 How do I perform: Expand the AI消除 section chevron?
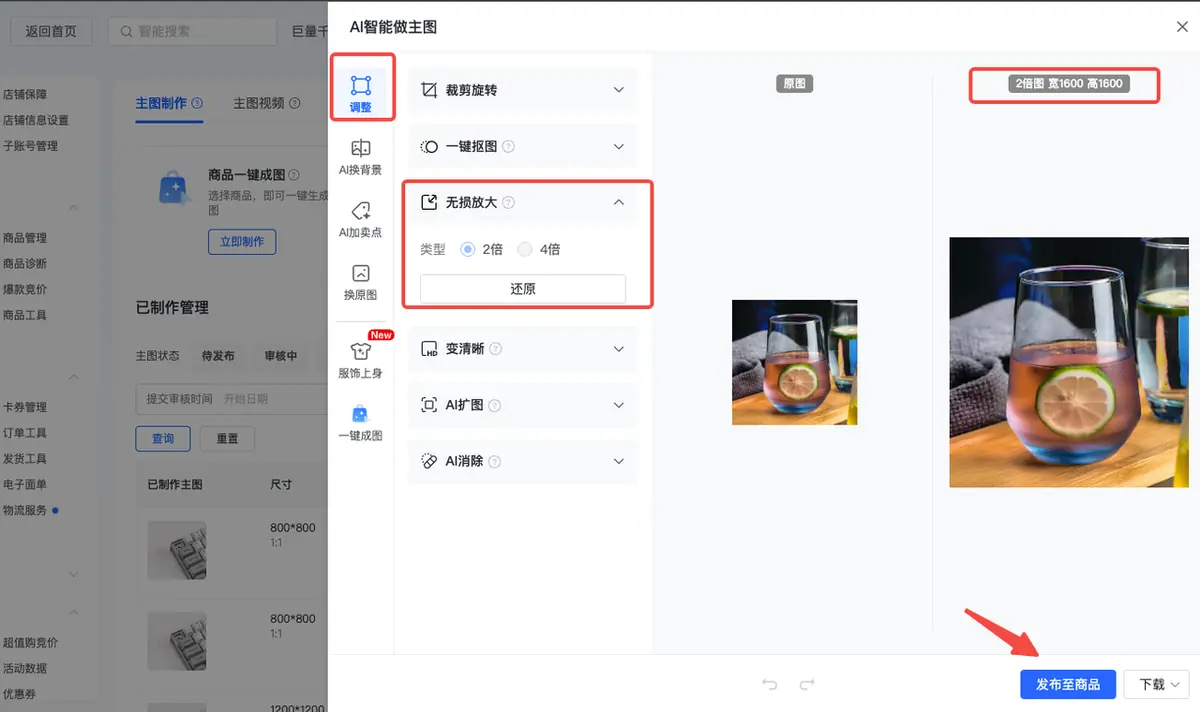(x=618, y=461)
